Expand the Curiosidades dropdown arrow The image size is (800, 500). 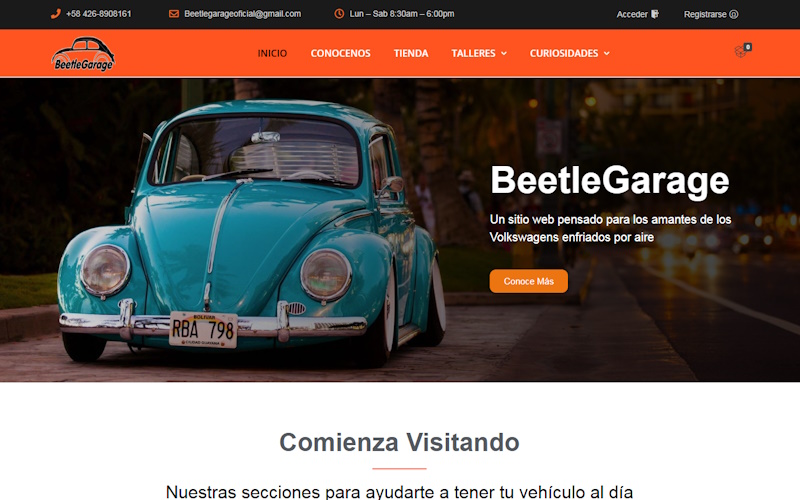coord(607,53)
